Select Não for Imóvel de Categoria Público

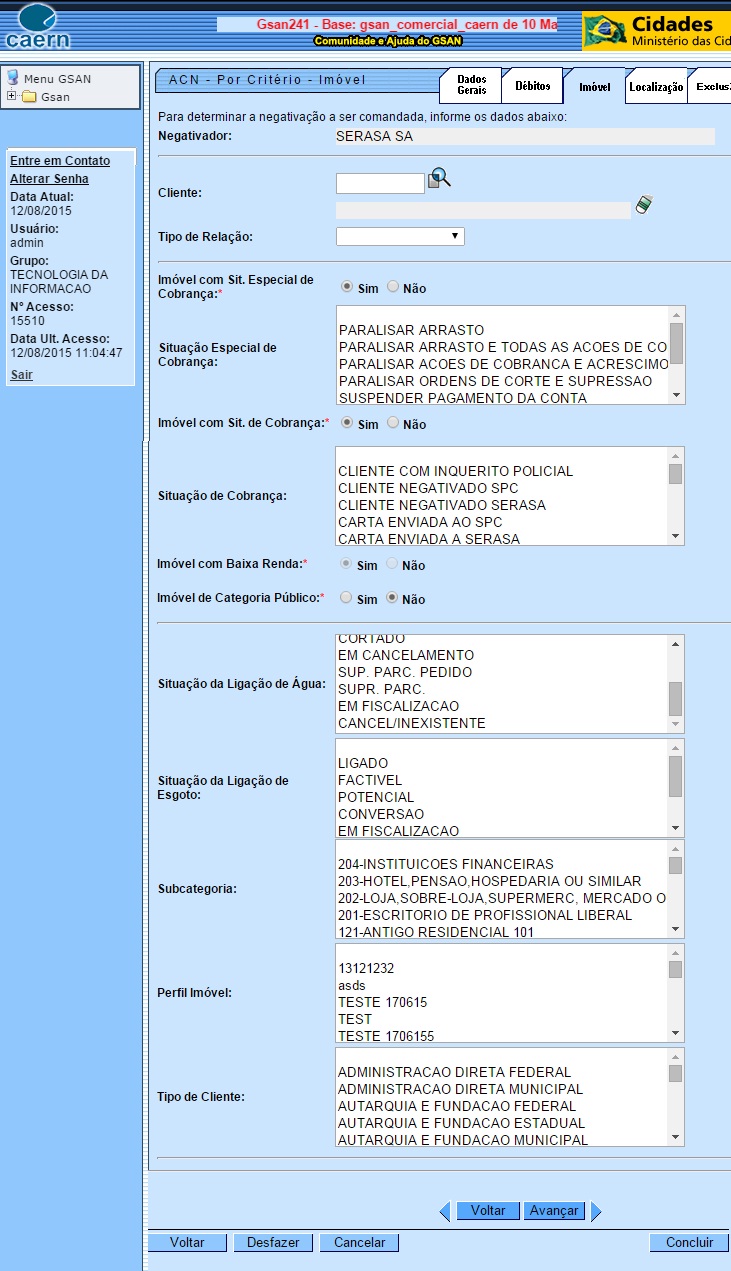point(393,598)
